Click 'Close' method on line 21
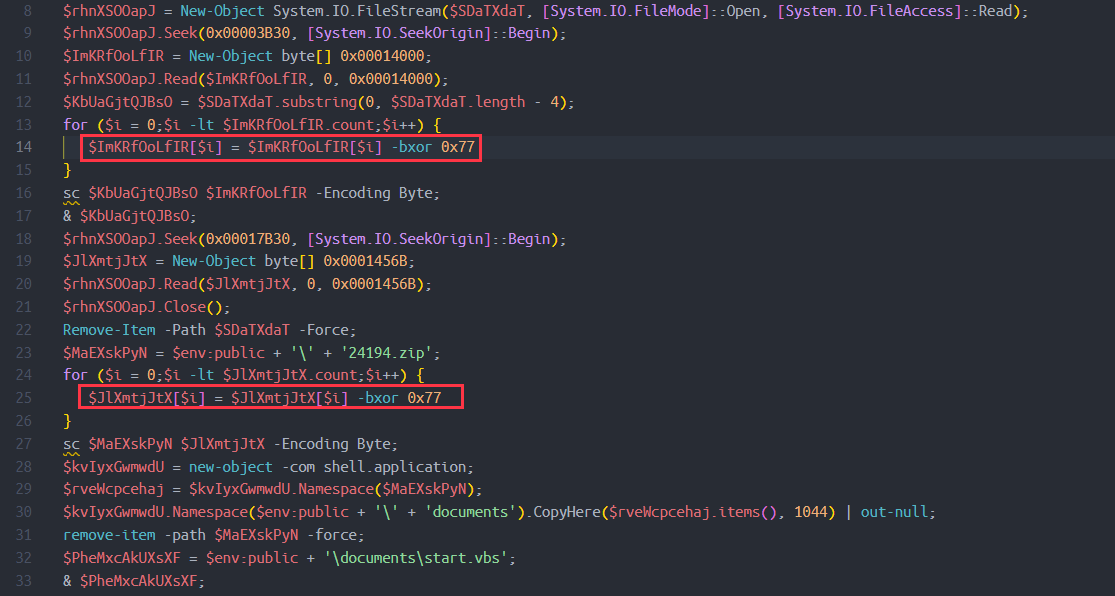 (184, 307)
